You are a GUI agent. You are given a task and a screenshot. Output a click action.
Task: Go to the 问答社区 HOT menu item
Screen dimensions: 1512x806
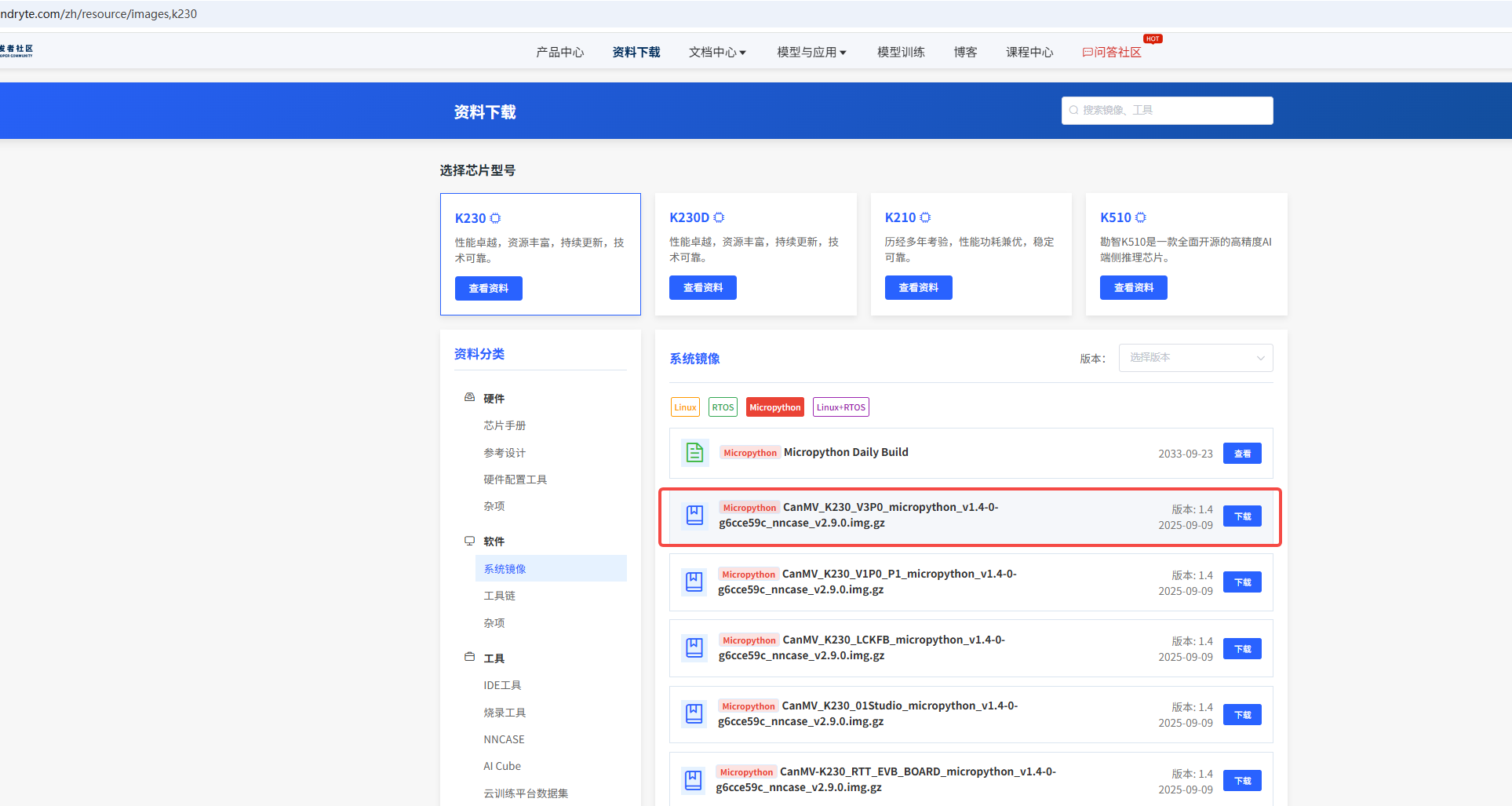tap(1112, 53)
